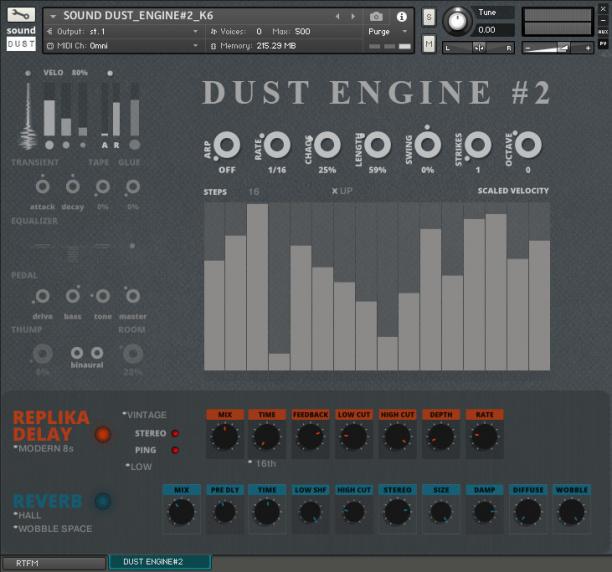Image resolution: width=612 pixels, height=572 pixels.
Task: Click the delay MIX knob
Action: (225, 437)
